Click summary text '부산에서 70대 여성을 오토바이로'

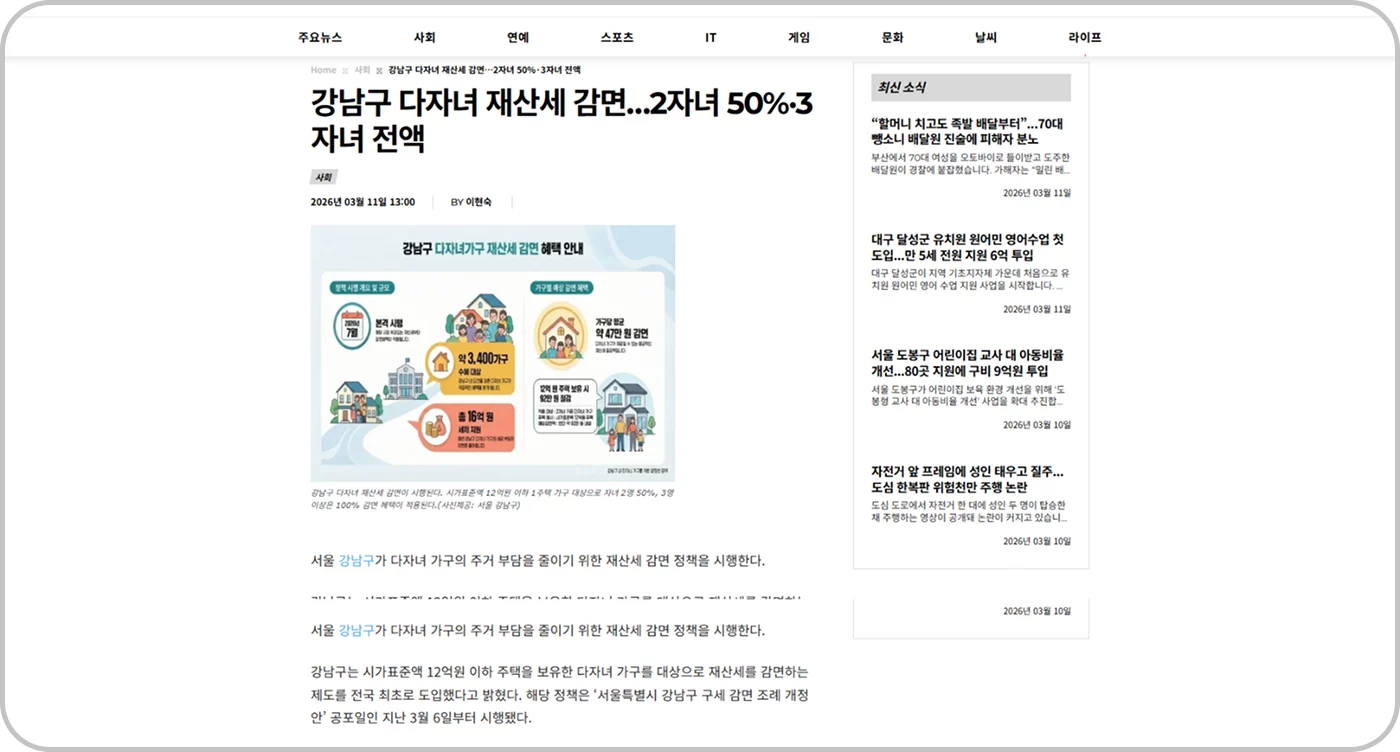coord(970,164)
